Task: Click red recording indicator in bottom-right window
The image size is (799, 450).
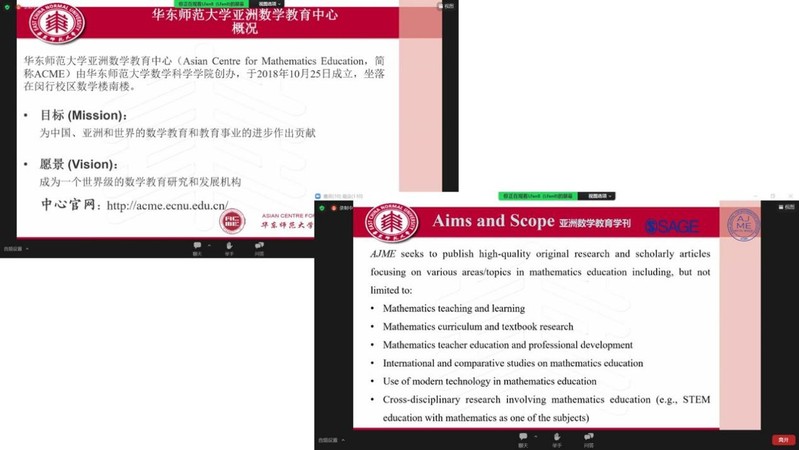Action: (334, 208)
